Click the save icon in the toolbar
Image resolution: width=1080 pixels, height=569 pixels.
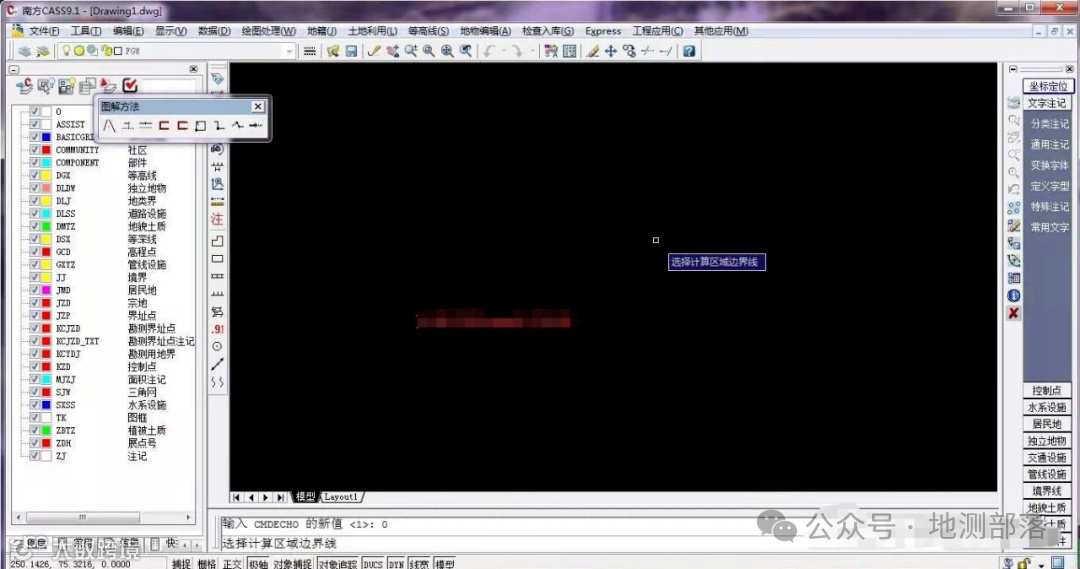(x=351, y=51)
